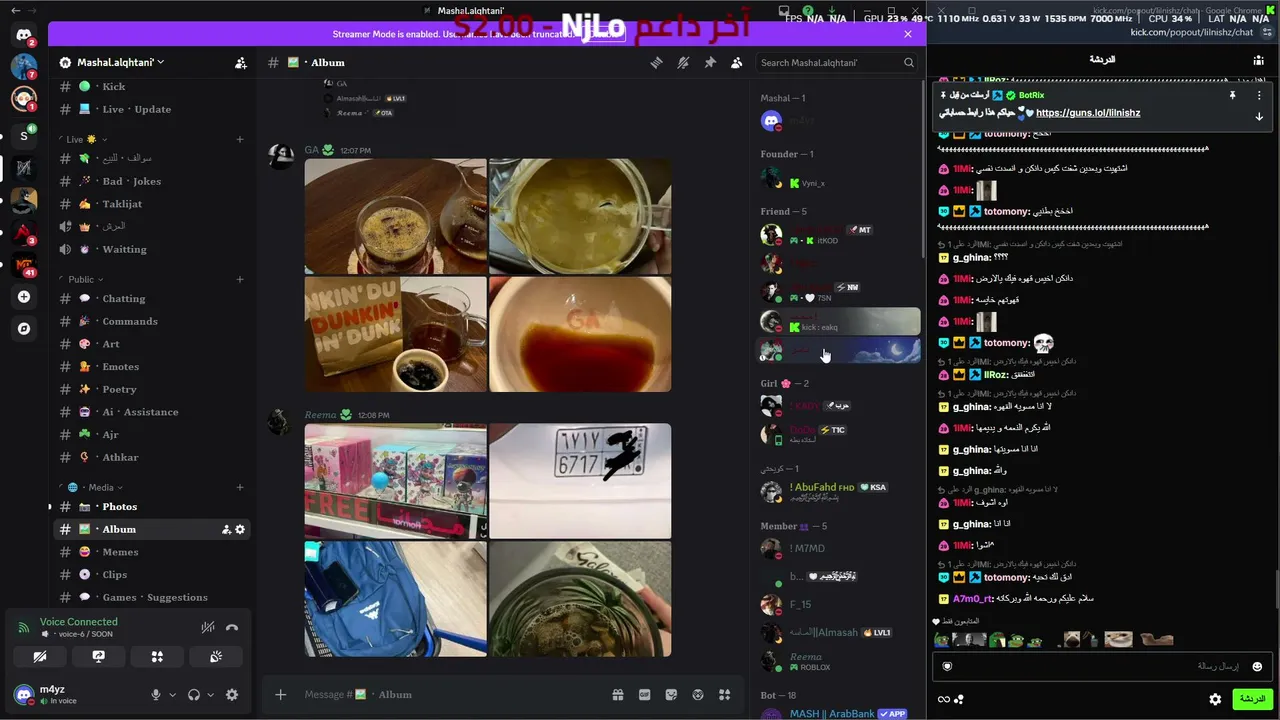
Task: Open the license plate 6717 photo
Action: pyautogui.click(x=580, y=481)
